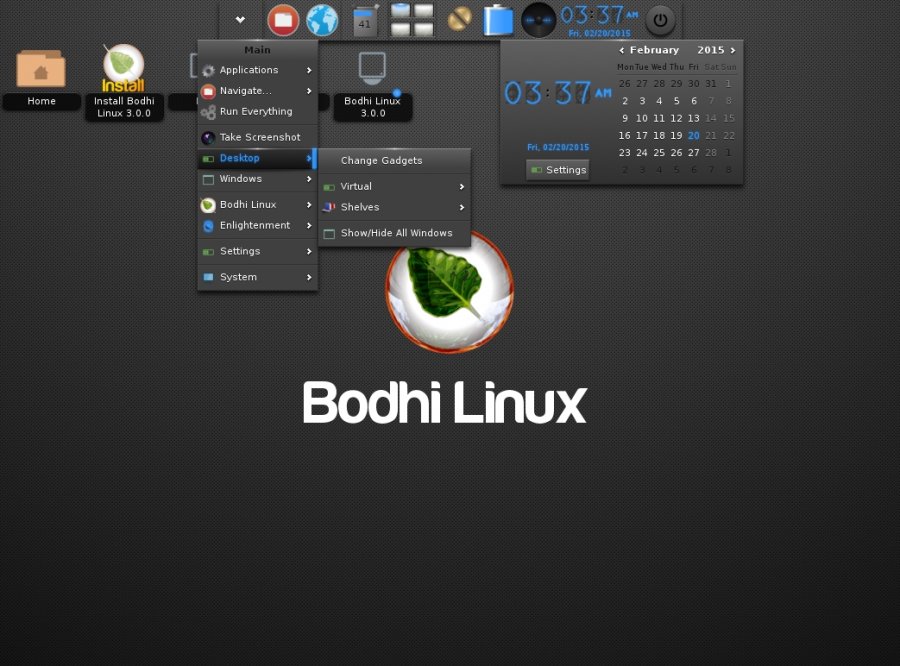
Task: Open the Home folder desktop icon
Action: [x=41, y=79]
